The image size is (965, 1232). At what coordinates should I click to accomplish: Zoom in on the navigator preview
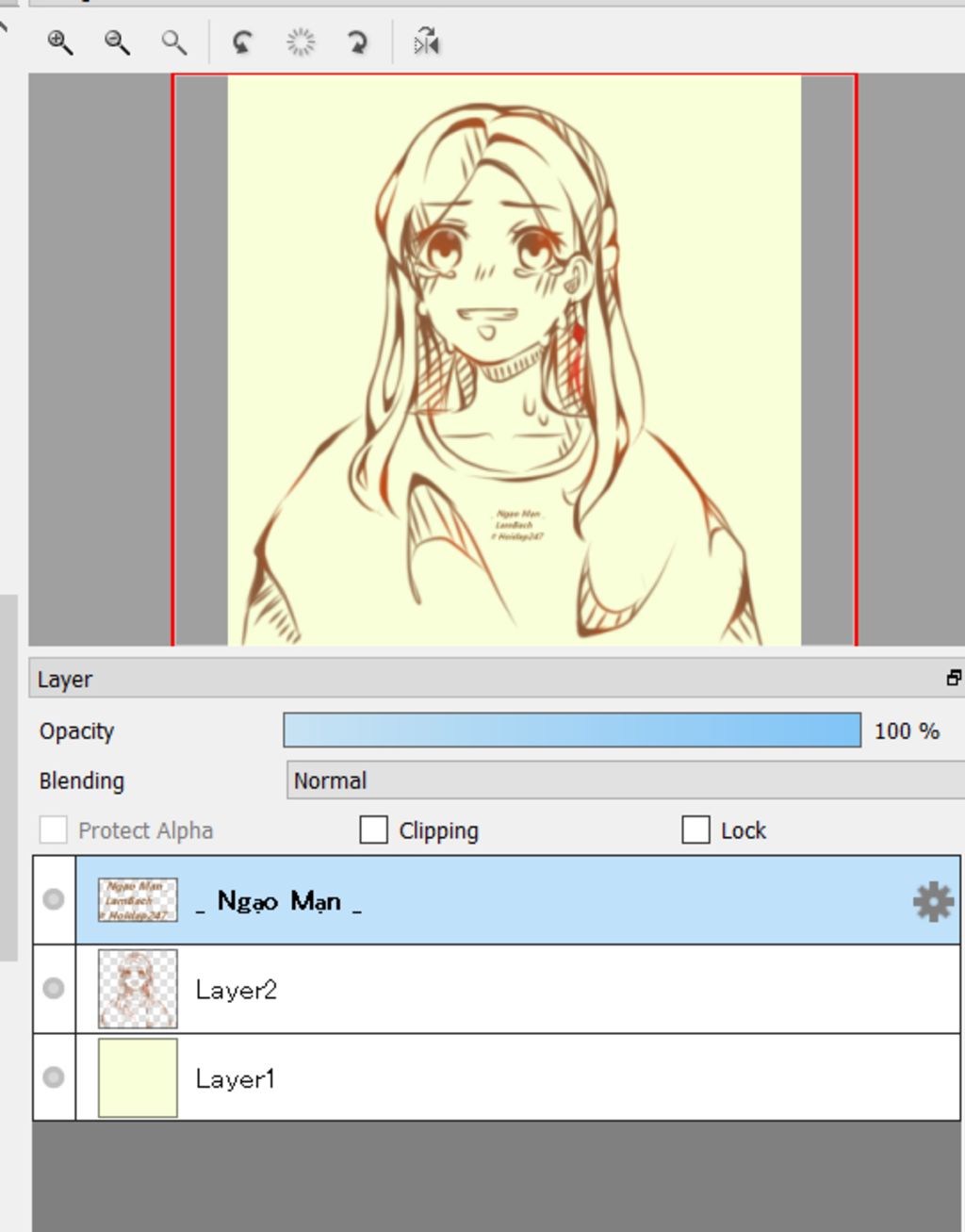[x=60, y=41]
